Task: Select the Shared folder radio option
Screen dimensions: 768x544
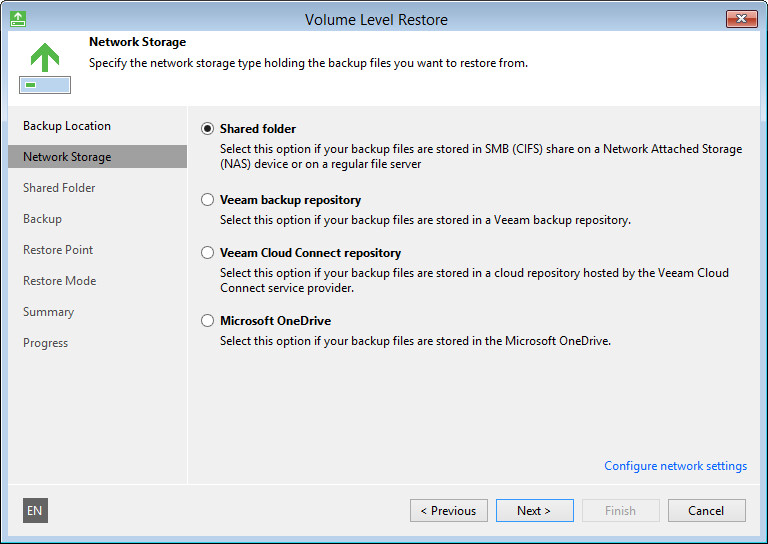Action: [x=208, y=129]
